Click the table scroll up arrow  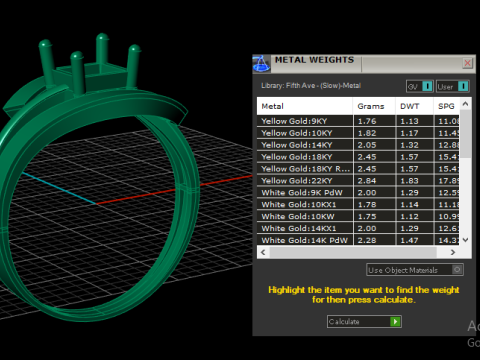[465, 104]
